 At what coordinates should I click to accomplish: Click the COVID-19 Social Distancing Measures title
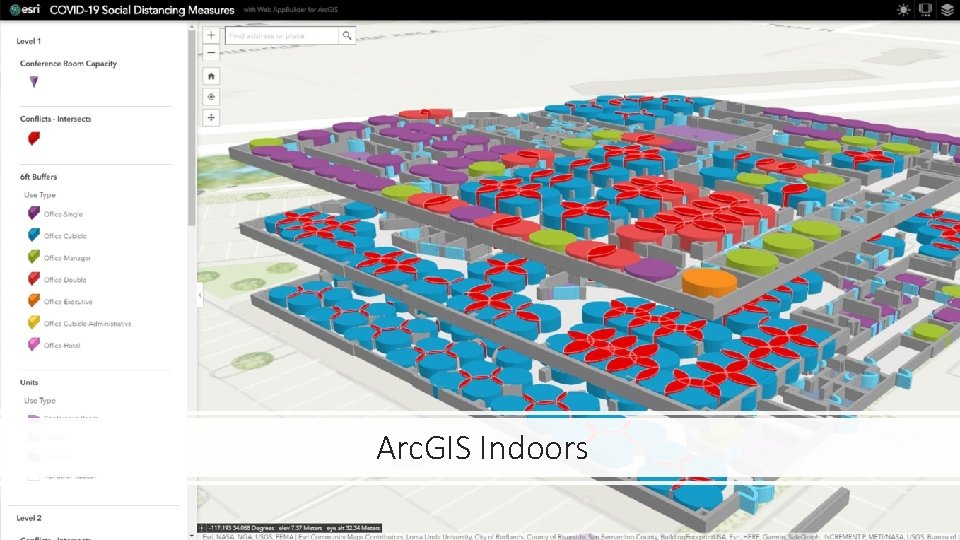pyautogui.click(x=142, y=10)
